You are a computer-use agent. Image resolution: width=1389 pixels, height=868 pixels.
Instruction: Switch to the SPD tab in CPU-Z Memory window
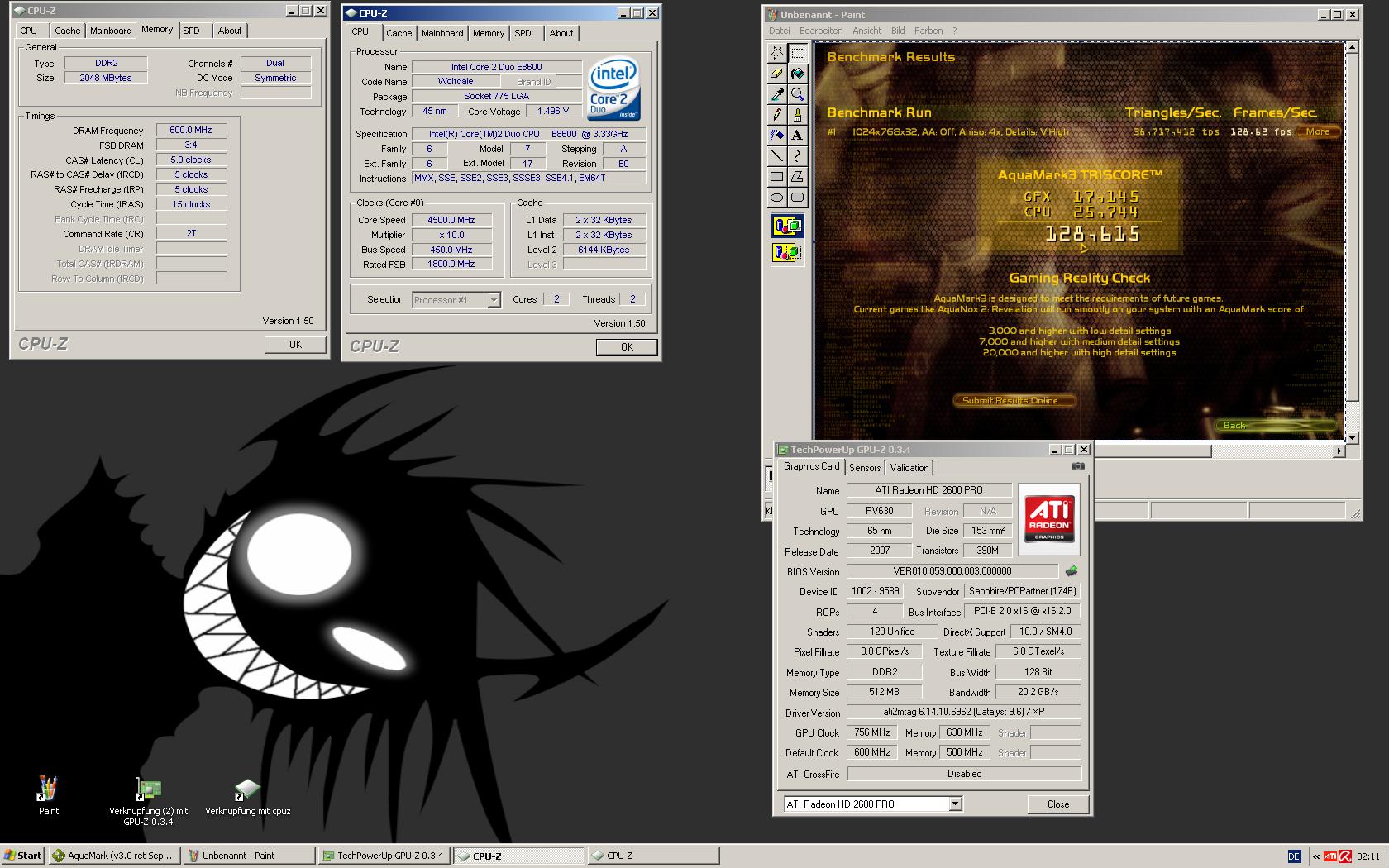191,31
